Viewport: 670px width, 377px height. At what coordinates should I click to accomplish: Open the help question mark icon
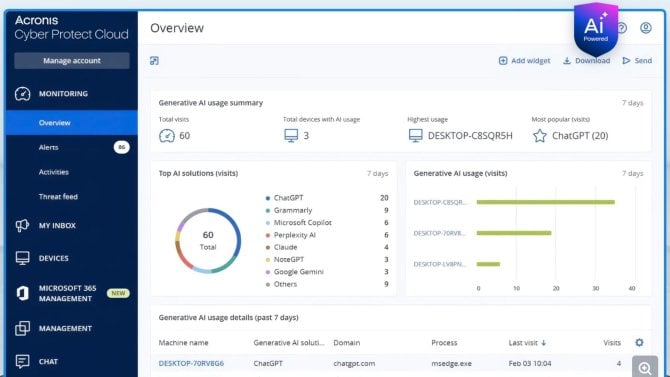(622, 28)
